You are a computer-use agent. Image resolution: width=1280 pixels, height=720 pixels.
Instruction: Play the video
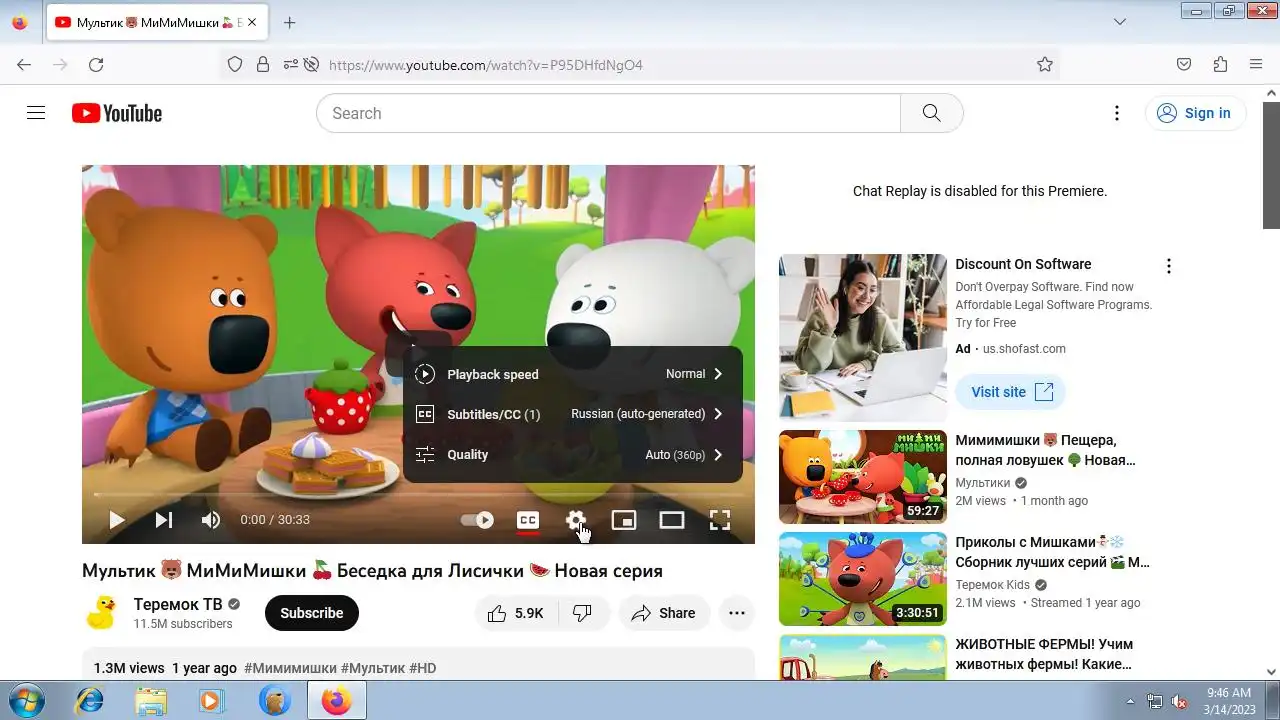click(x=116, y=520)
